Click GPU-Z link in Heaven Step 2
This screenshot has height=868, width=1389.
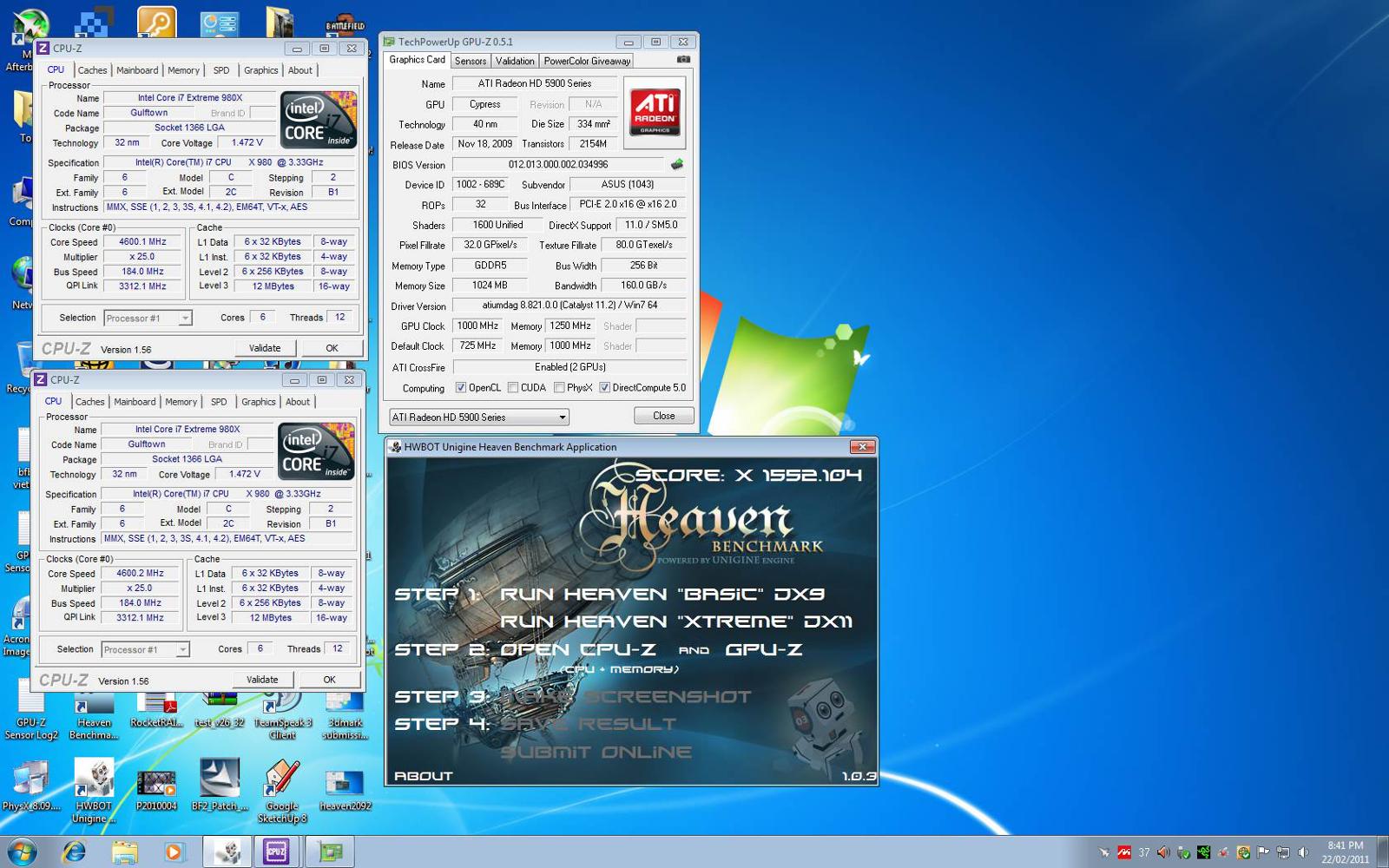[x=764, y=649]
